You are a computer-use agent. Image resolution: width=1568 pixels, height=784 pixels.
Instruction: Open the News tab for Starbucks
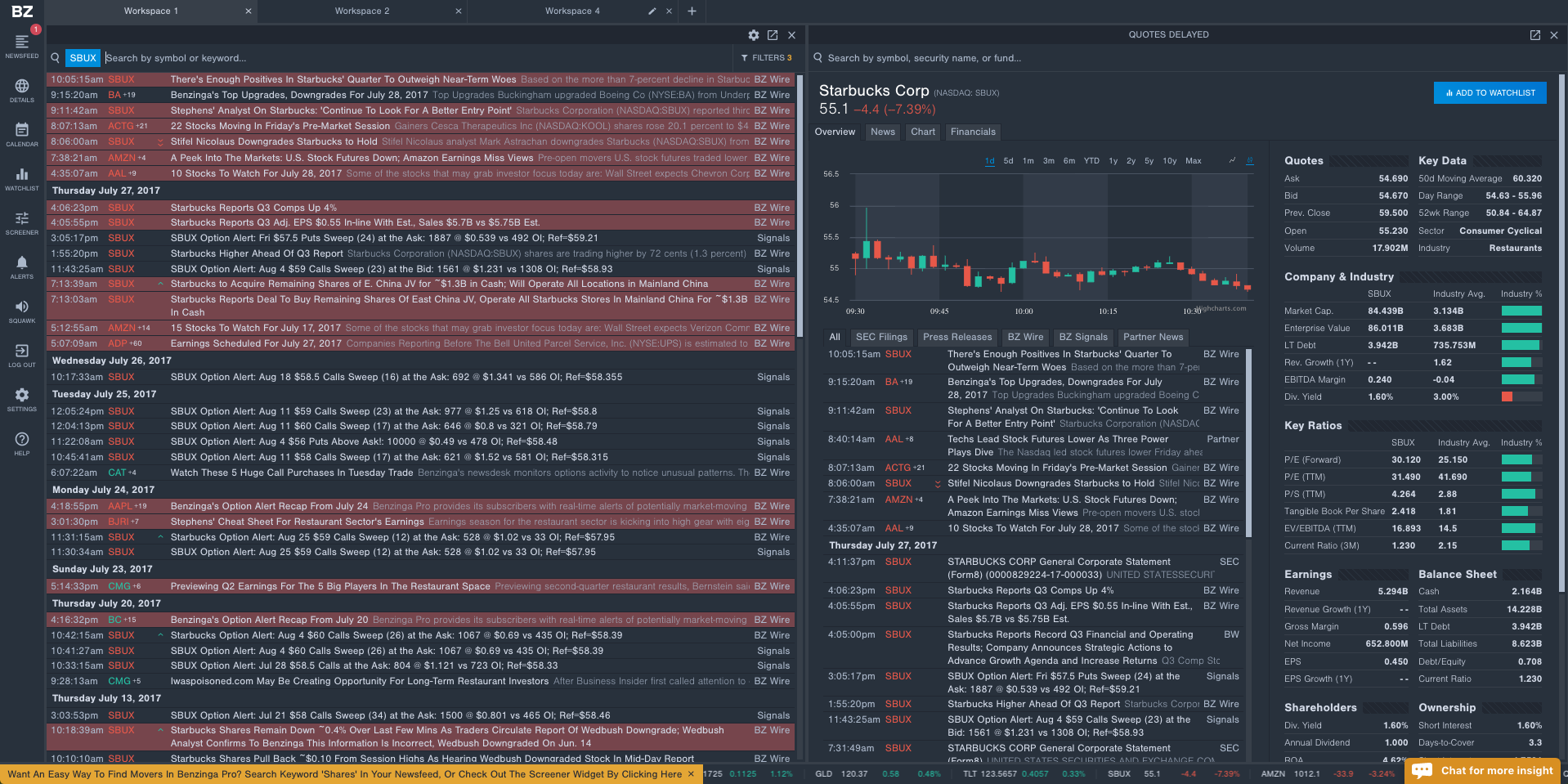(x=883, y=132)
